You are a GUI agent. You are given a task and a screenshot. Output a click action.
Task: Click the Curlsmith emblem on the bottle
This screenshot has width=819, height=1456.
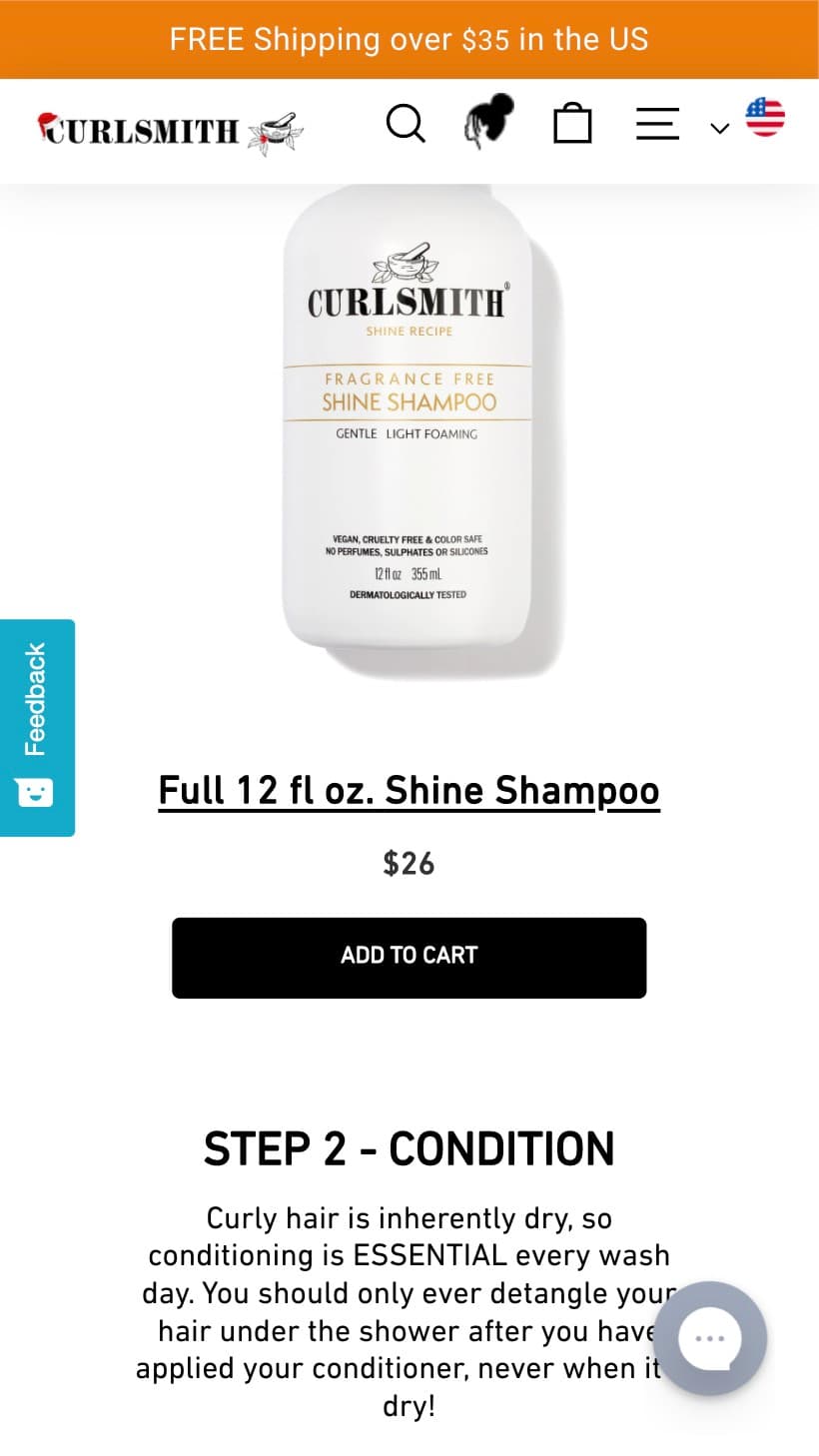pyautogui.click(x=404, y=265)
